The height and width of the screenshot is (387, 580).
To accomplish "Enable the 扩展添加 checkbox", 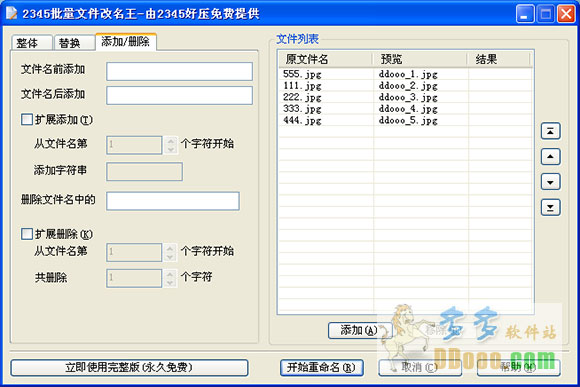I will pyautogui.click(x=27, y=120).
